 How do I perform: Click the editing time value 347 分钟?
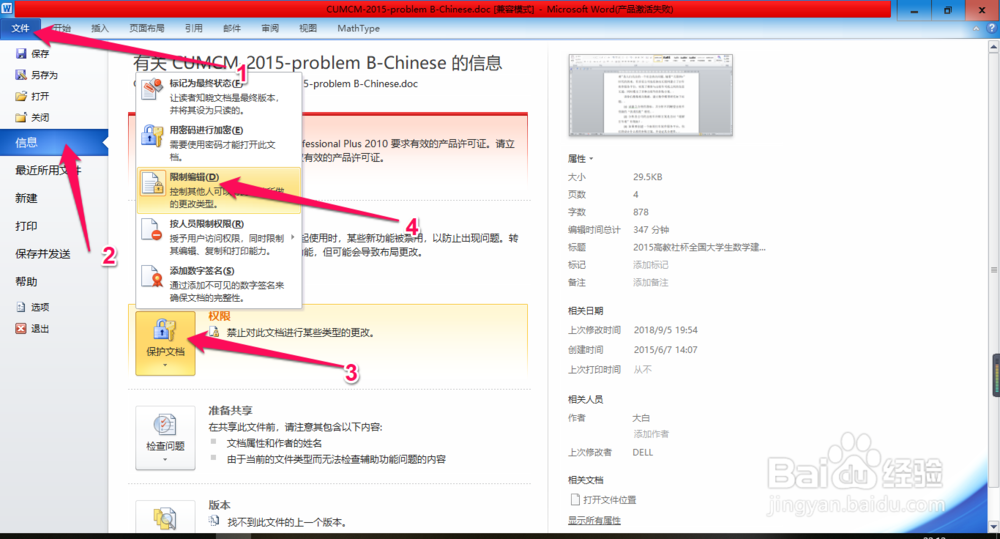[651, 230]
